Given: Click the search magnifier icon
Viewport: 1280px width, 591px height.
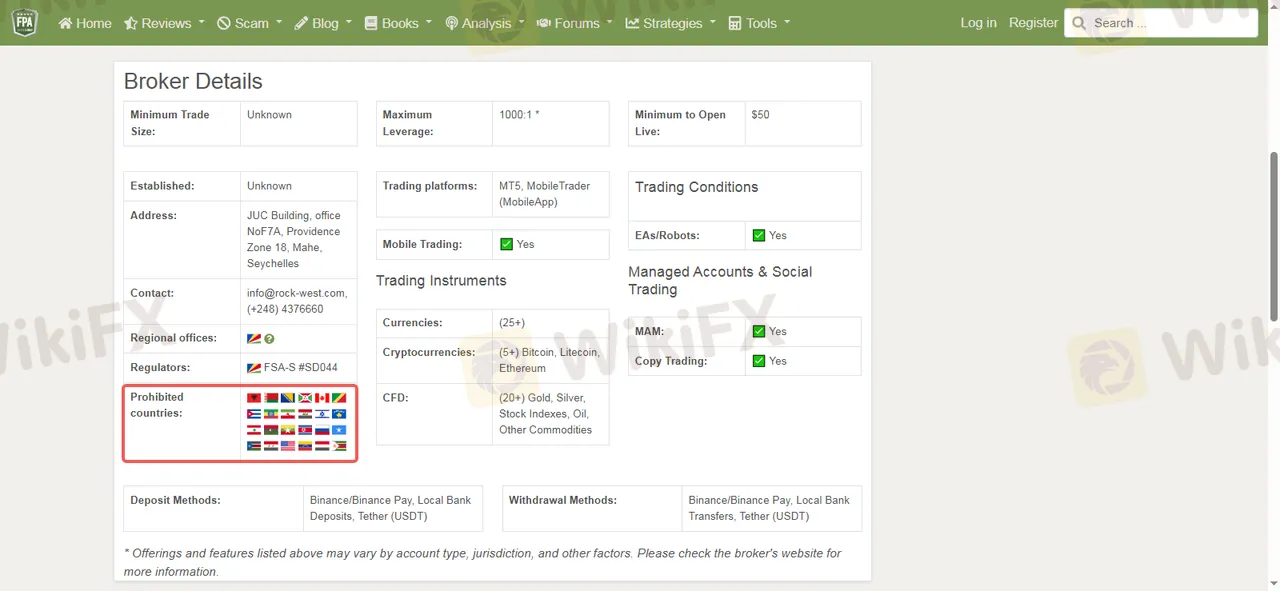Looking at the screenshot, I should tap(1079, 23).
